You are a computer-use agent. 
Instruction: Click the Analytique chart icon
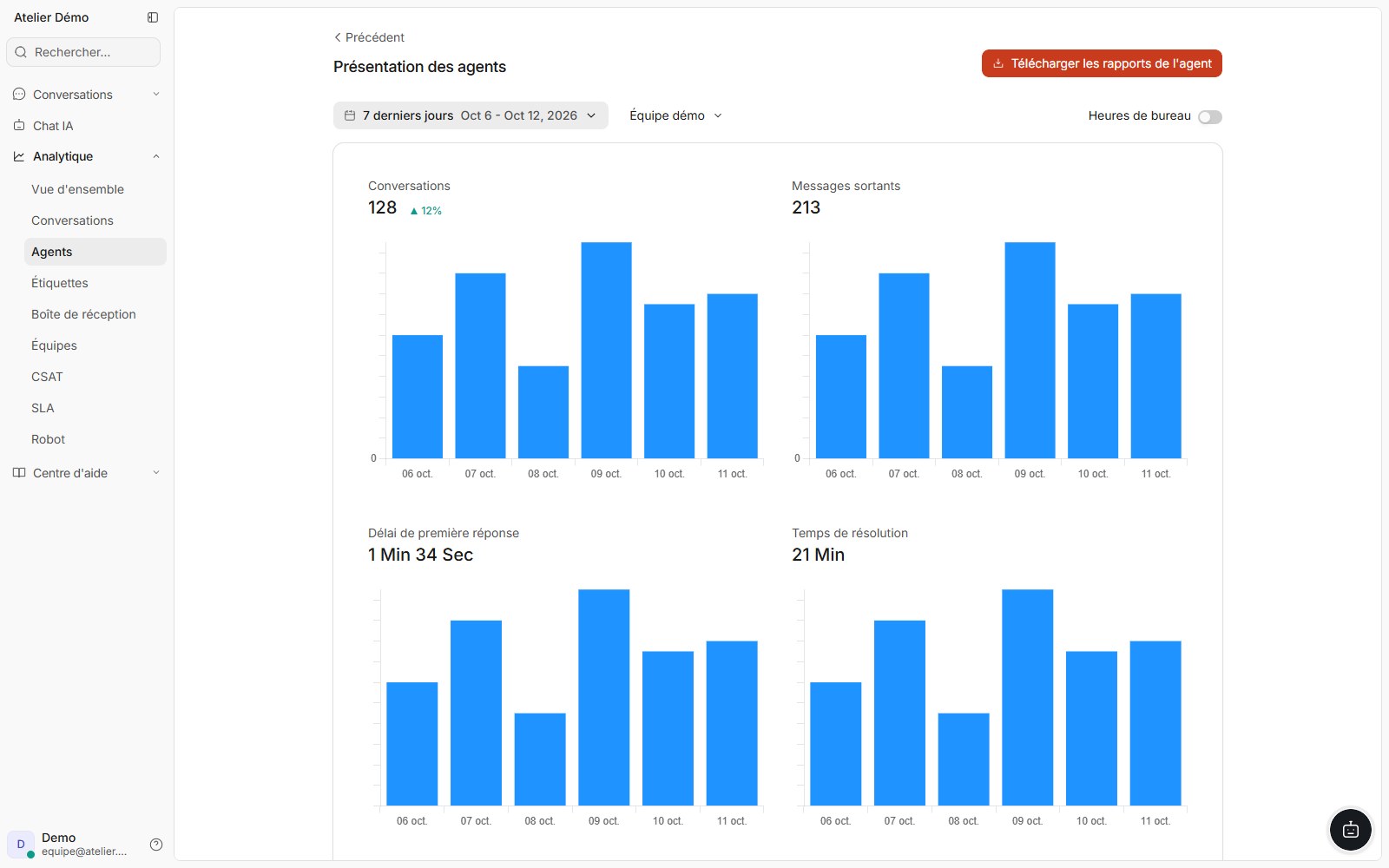click(x=19, y=156)
